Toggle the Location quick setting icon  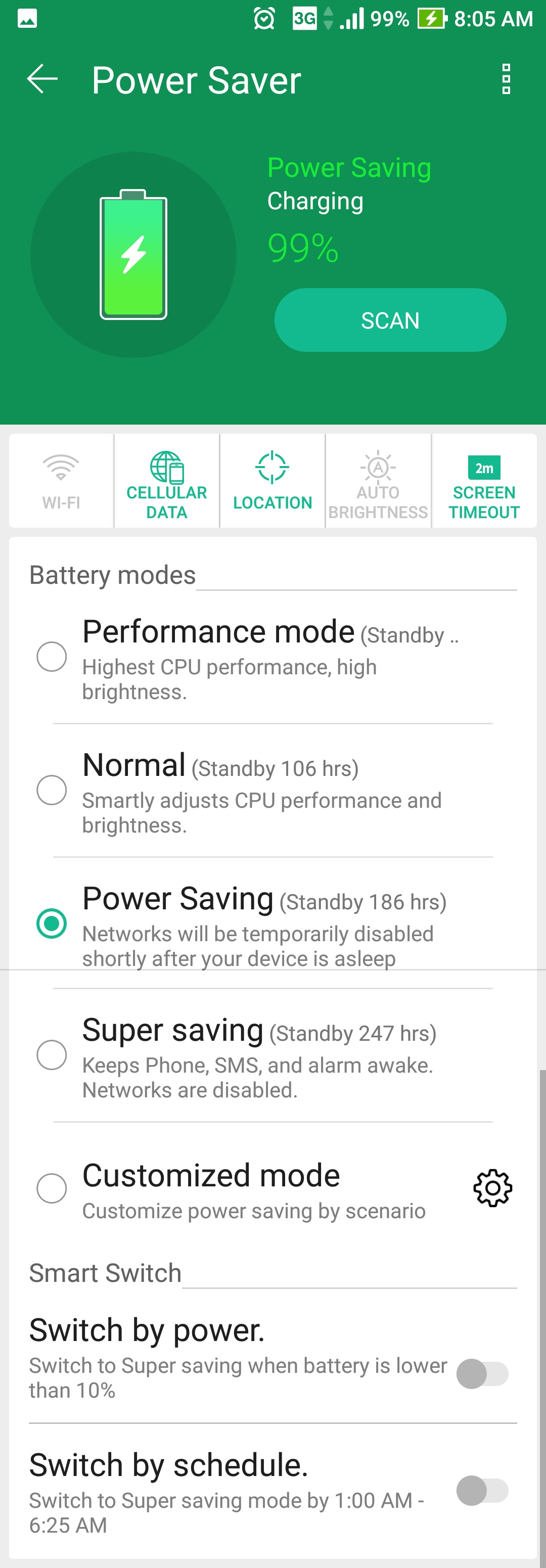(272, 467)
